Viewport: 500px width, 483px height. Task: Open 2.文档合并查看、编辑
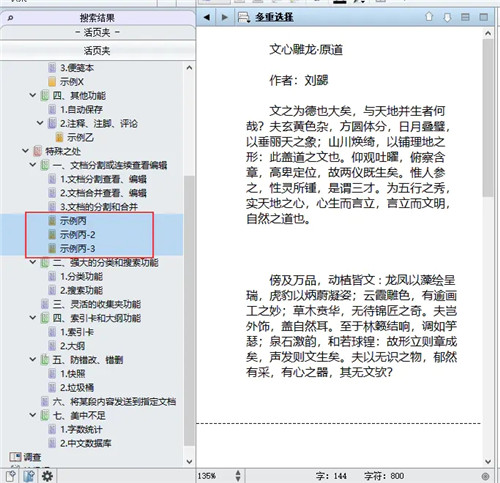click(103, 193)
